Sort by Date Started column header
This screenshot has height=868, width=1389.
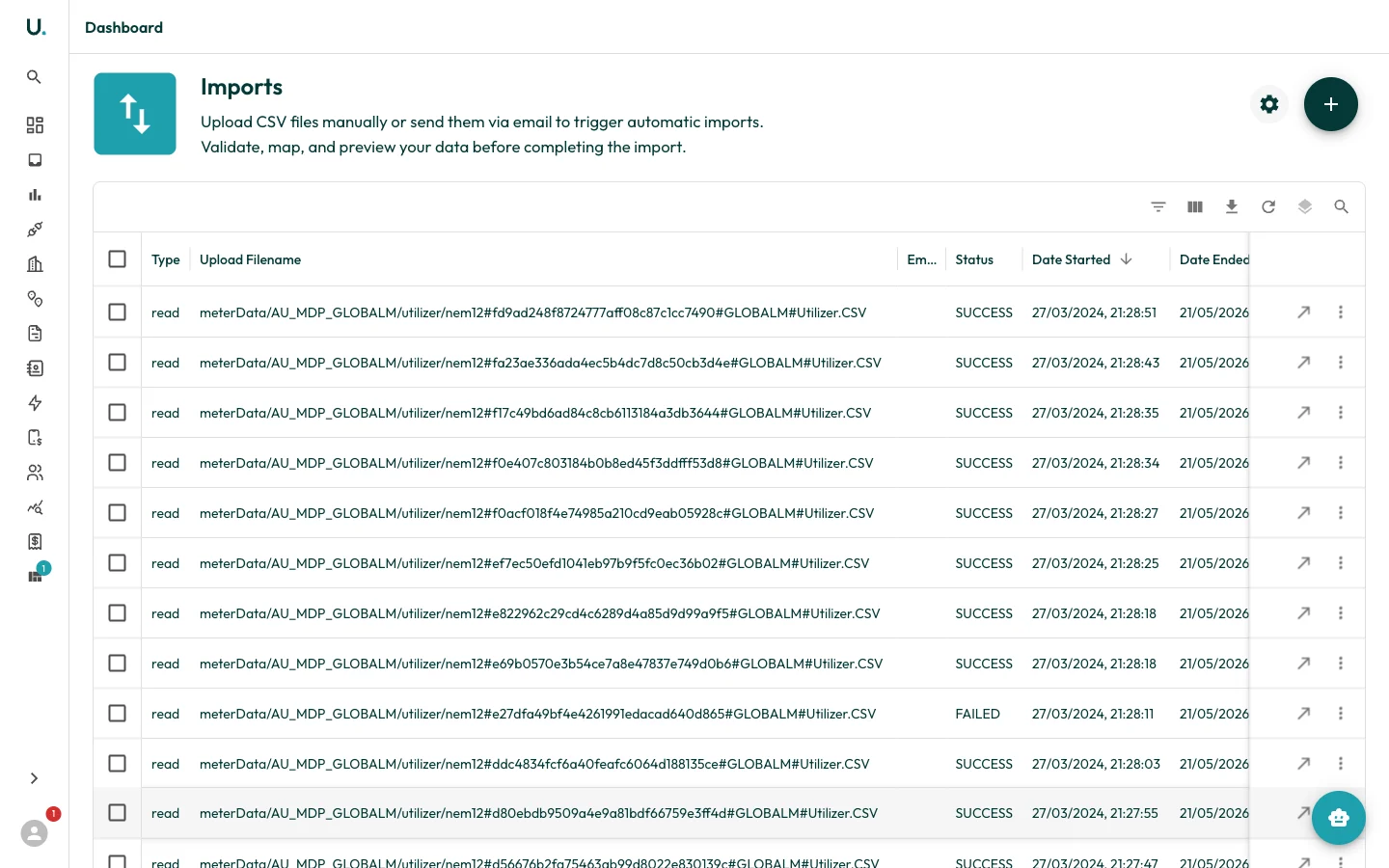[x=1071, y=259]
